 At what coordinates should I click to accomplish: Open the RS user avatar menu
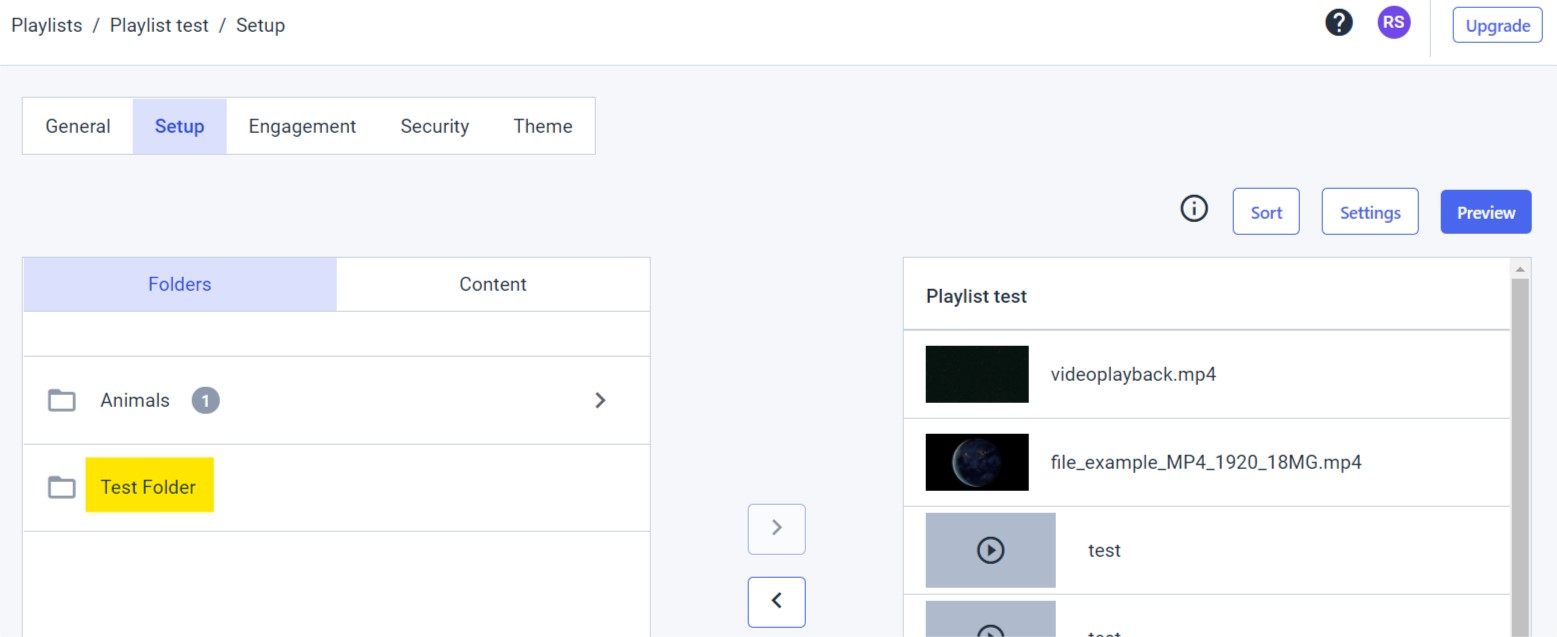click(1394, 23)
